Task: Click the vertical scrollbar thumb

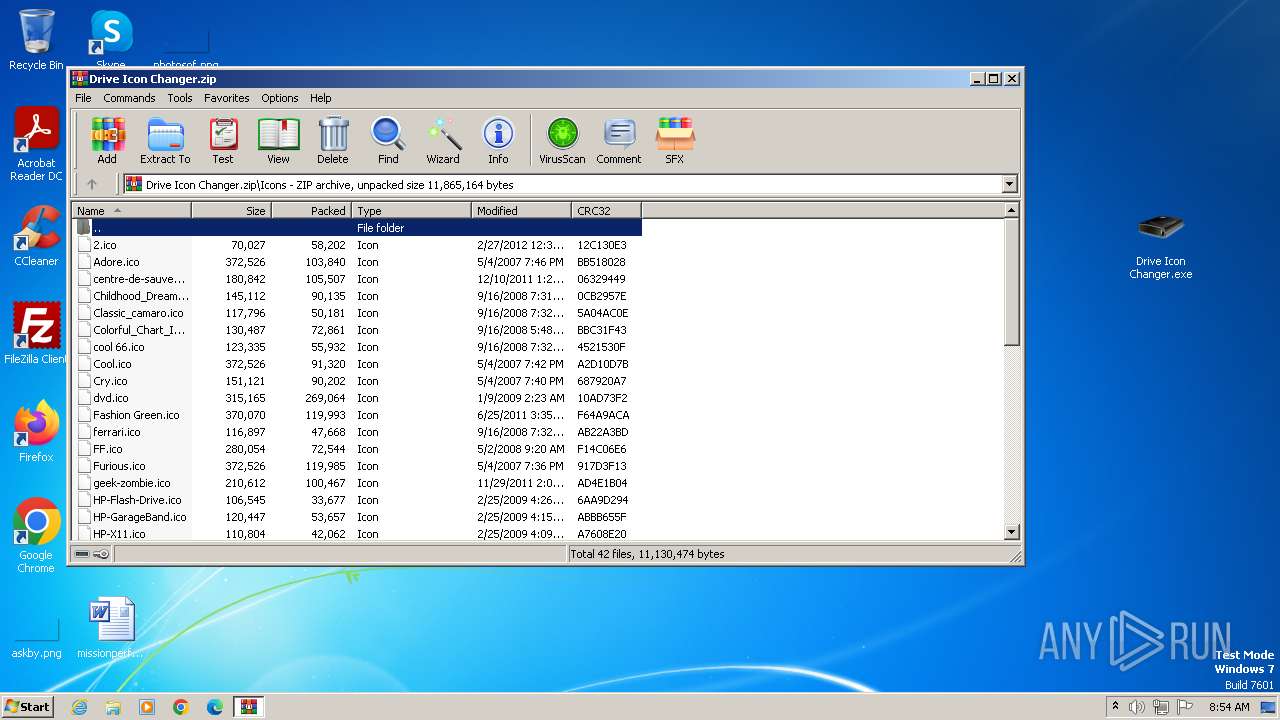Action: click(1011, 282)
